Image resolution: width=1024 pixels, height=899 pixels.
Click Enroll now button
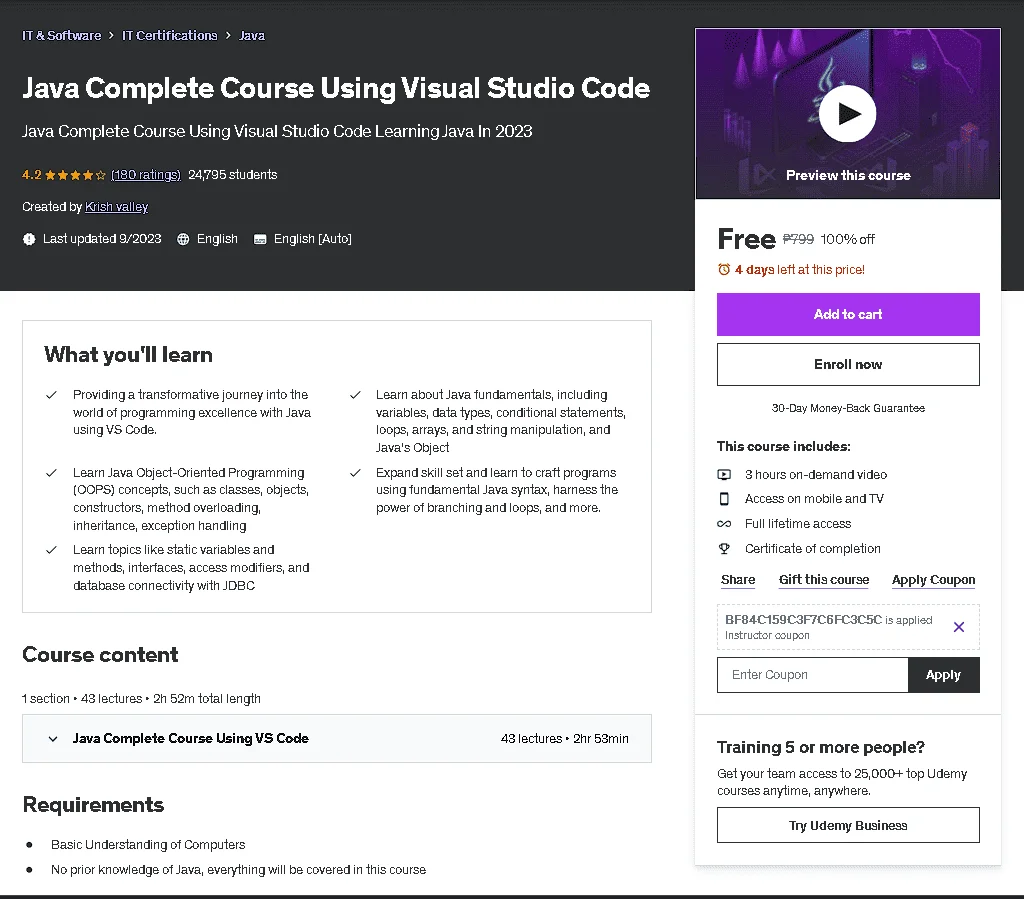pos(848,364)
